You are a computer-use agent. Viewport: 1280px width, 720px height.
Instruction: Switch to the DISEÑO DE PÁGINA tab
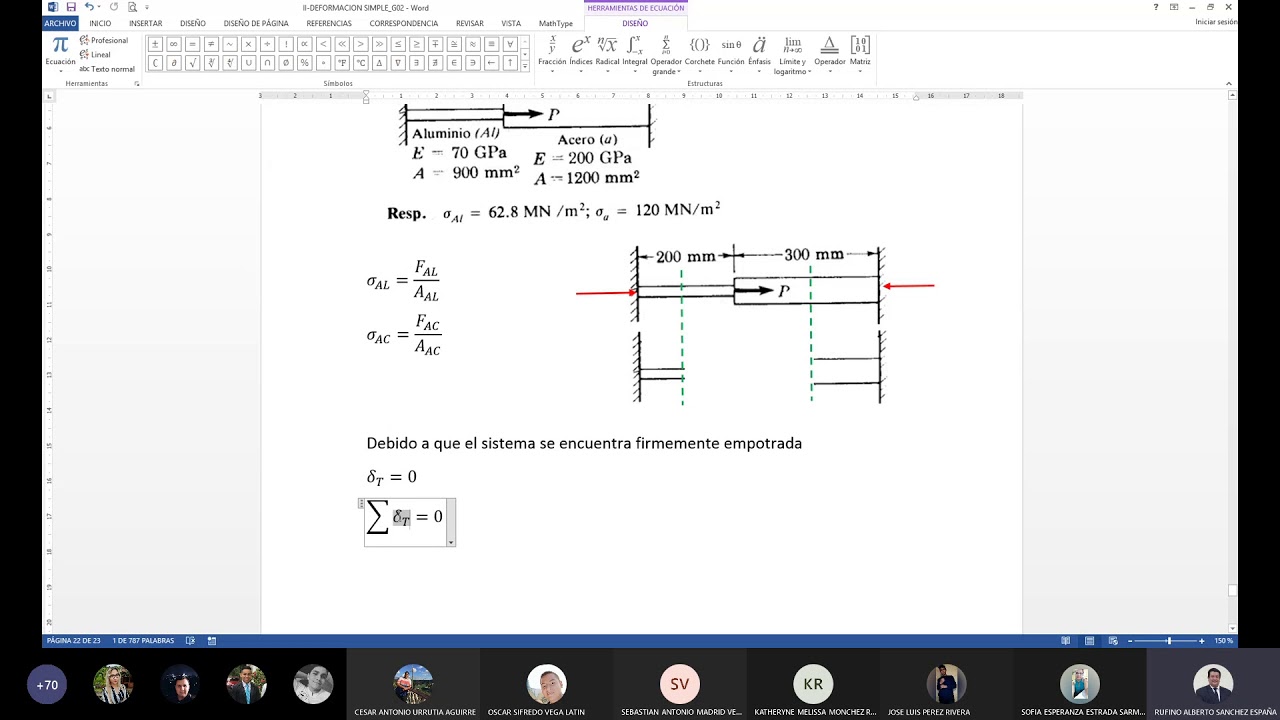[x=256, y=23]
